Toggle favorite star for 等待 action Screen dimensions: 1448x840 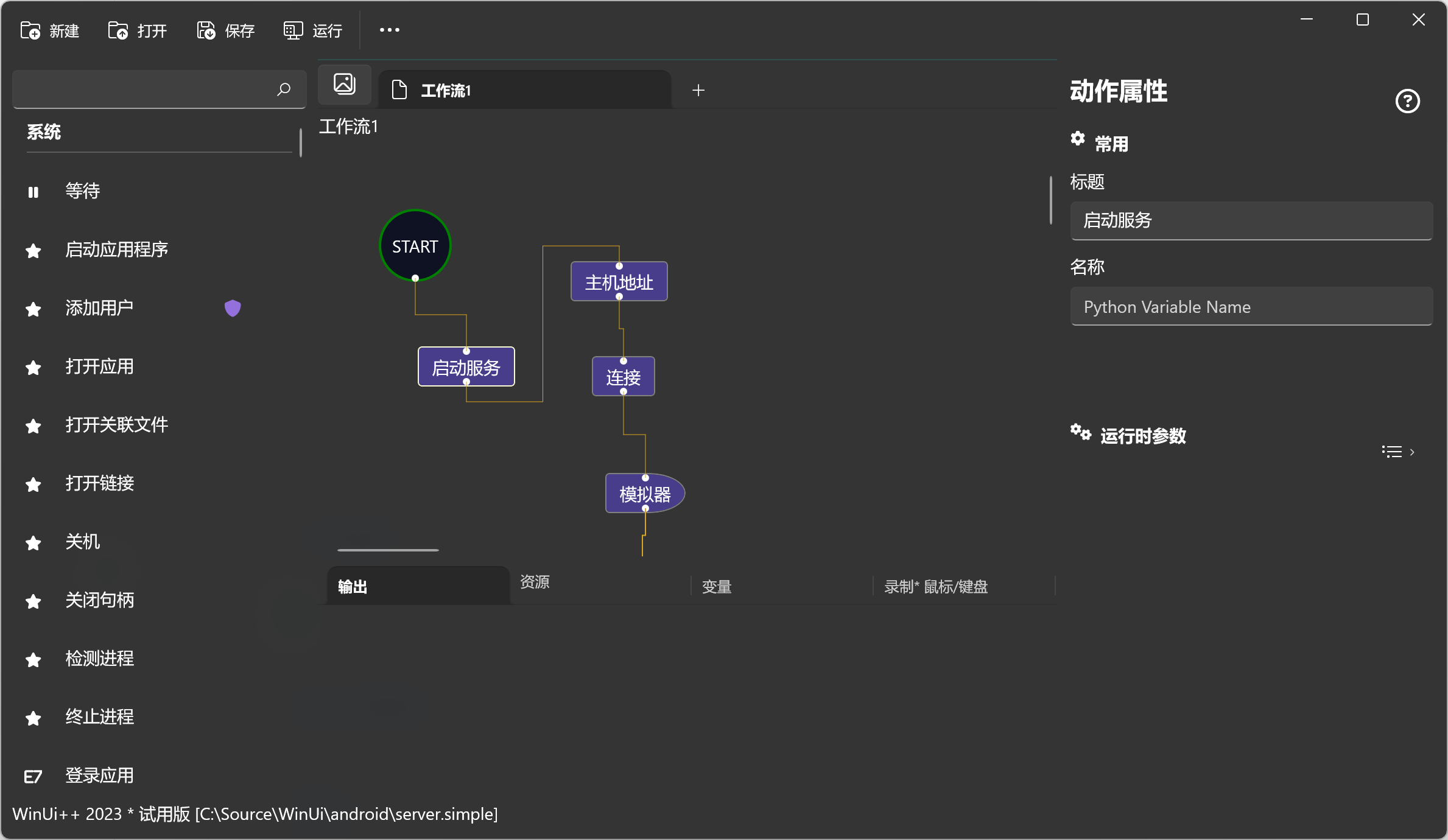tap(33, 192)
